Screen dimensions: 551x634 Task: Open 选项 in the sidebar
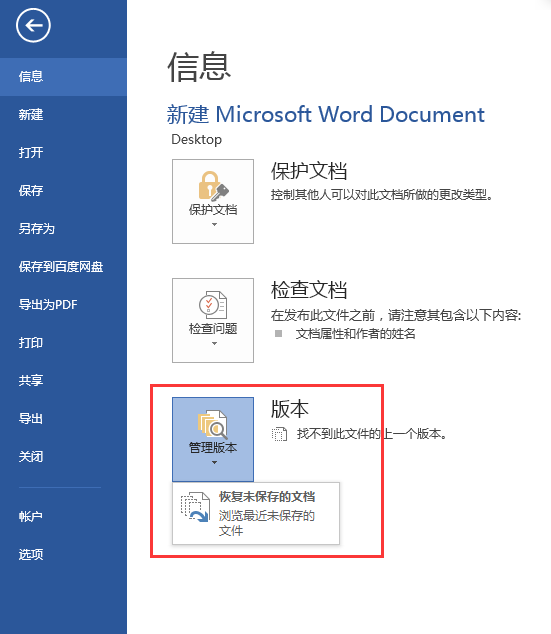click(63, 554)
